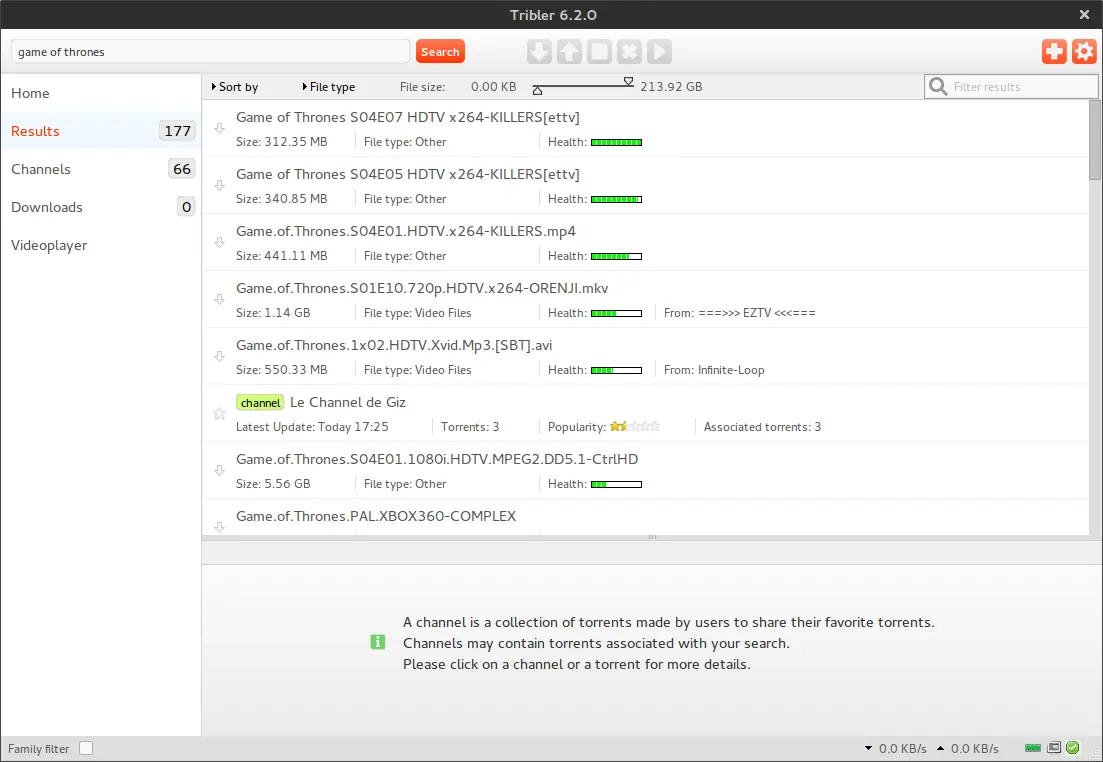Click File type: Video Files on ORENJI row
Image resolution: width=1103 pixels, height=762 pixels.
[x=417, y=312]
